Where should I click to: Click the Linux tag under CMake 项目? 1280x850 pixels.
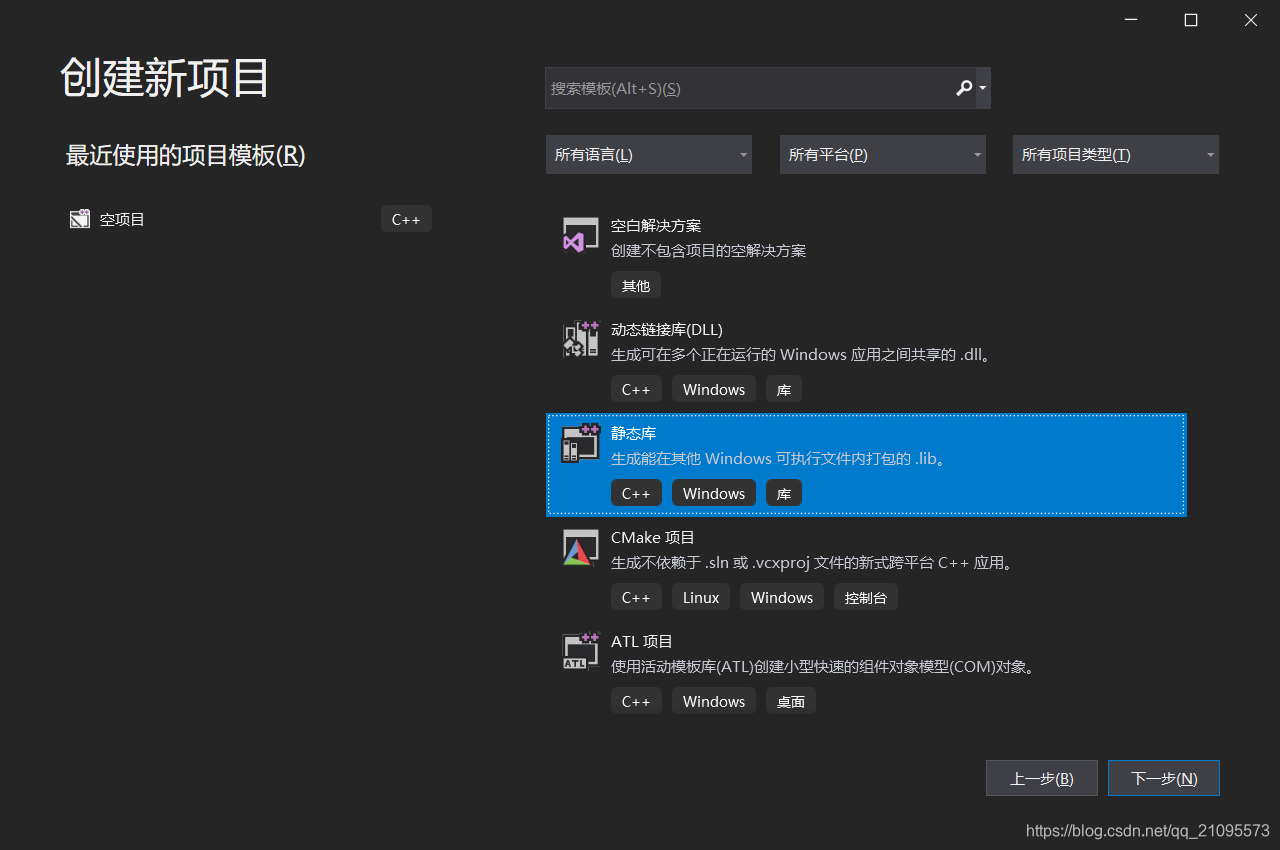tap(700, 597)
